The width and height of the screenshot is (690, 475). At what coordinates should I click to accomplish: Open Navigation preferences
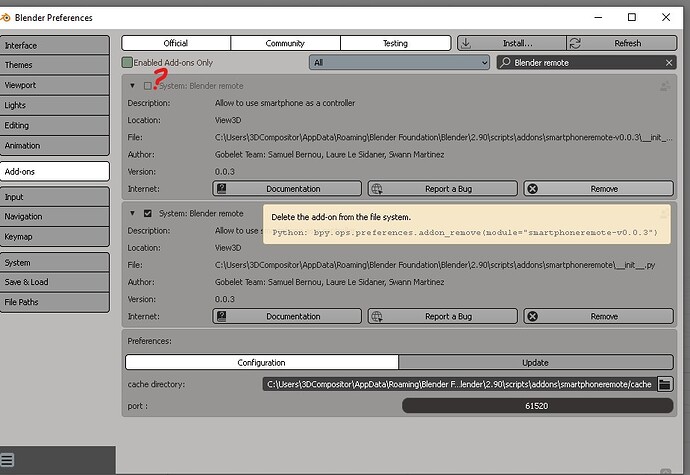pos(55,217)
